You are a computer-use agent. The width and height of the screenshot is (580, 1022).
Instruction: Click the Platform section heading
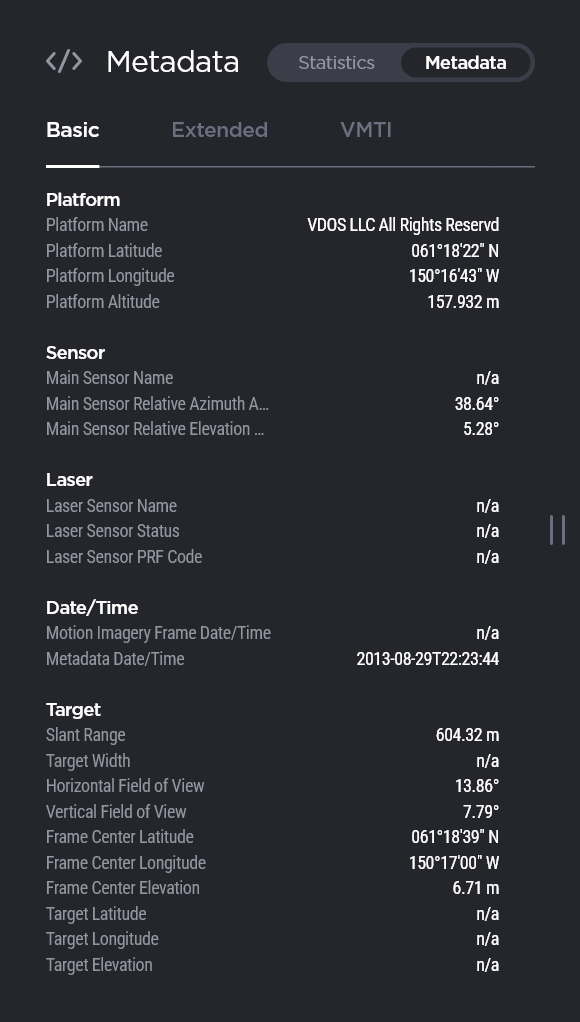[83, 199]
